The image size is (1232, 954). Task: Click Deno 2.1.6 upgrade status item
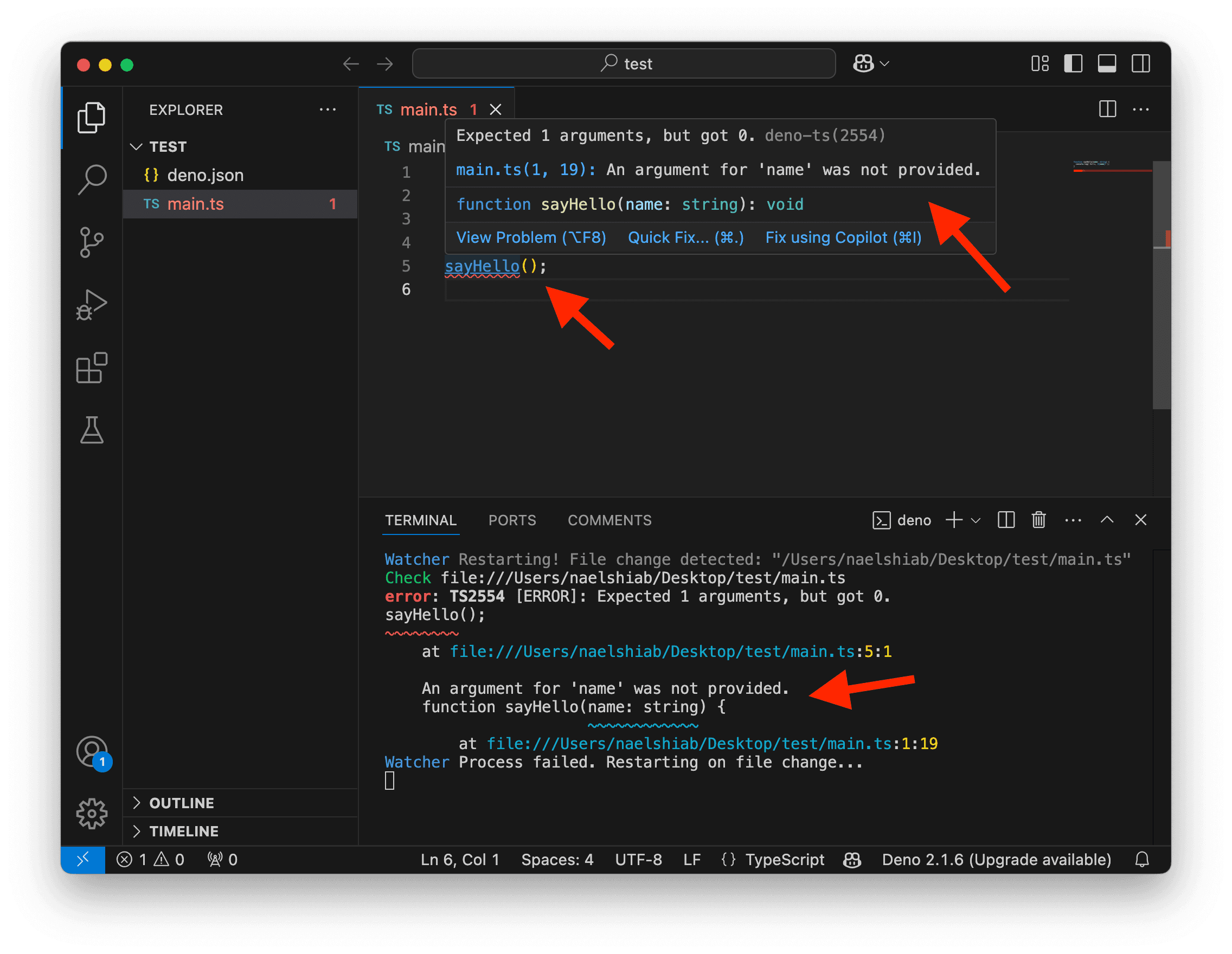pyautogui.click(x=996, y=859)
